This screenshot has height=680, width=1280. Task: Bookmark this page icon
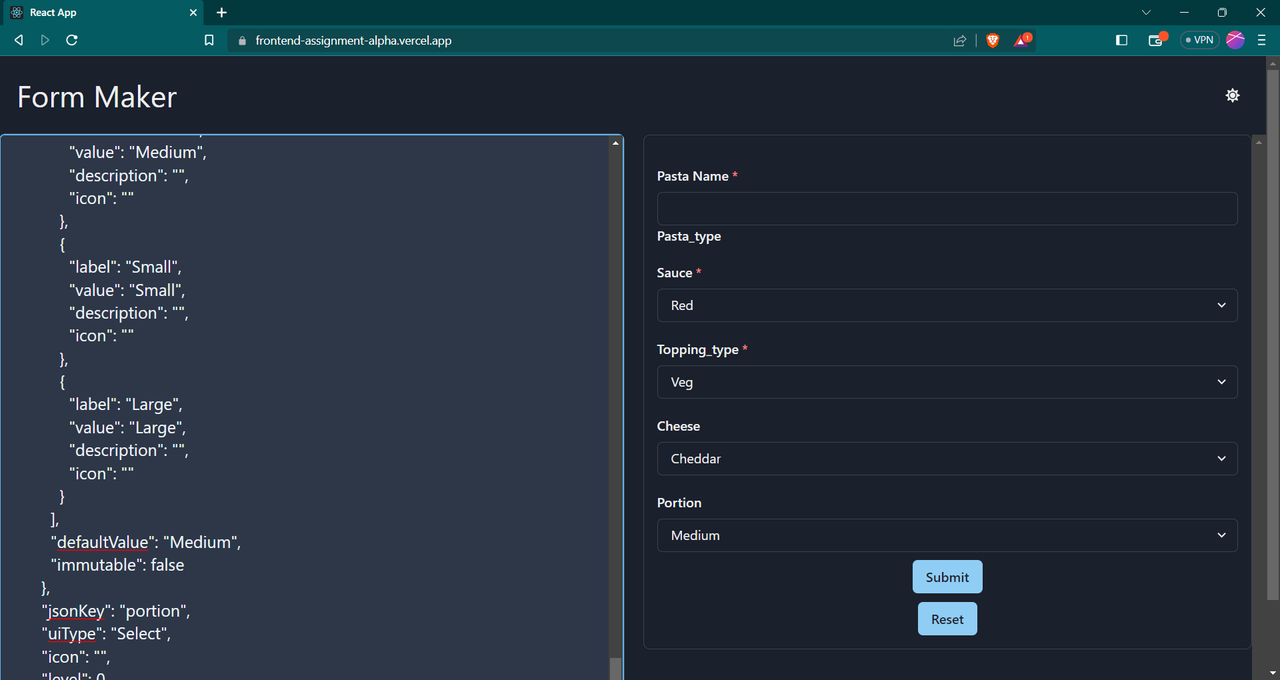tap(209, 41)
